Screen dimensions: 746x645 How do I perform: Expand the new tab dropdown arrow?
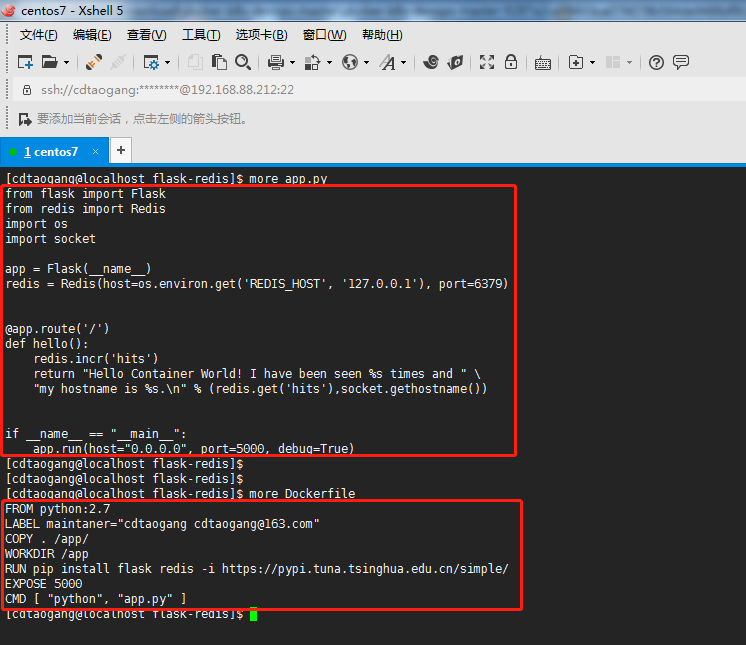(x=592, y=62)
